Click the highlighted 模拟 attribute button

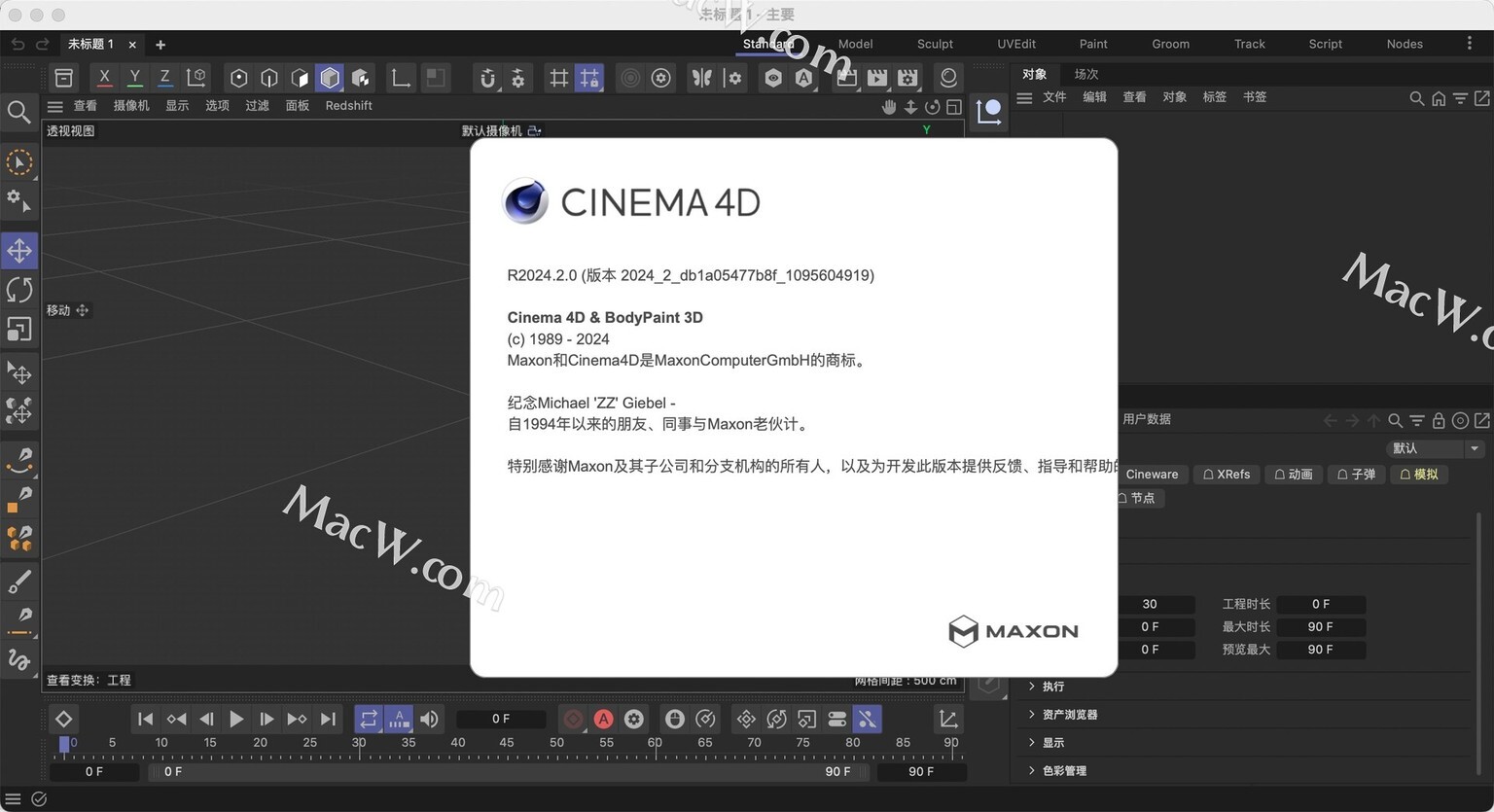pos(1419,475)
